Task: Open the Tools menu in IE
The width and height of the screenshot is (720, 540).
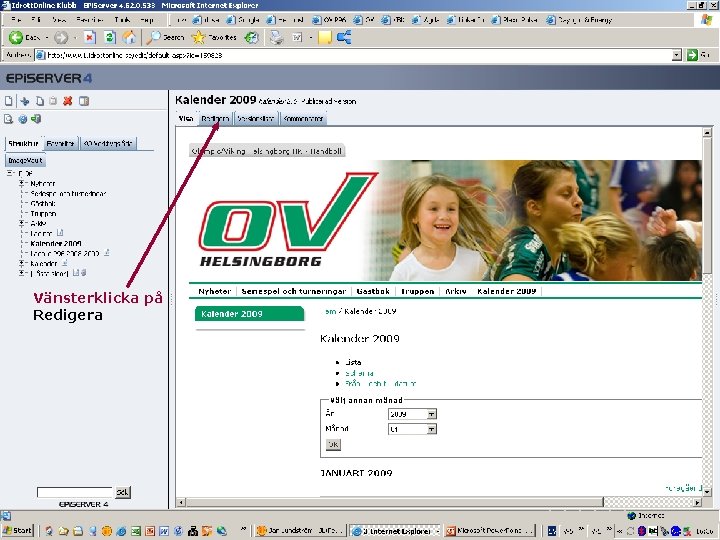Action: coord(122,20)
